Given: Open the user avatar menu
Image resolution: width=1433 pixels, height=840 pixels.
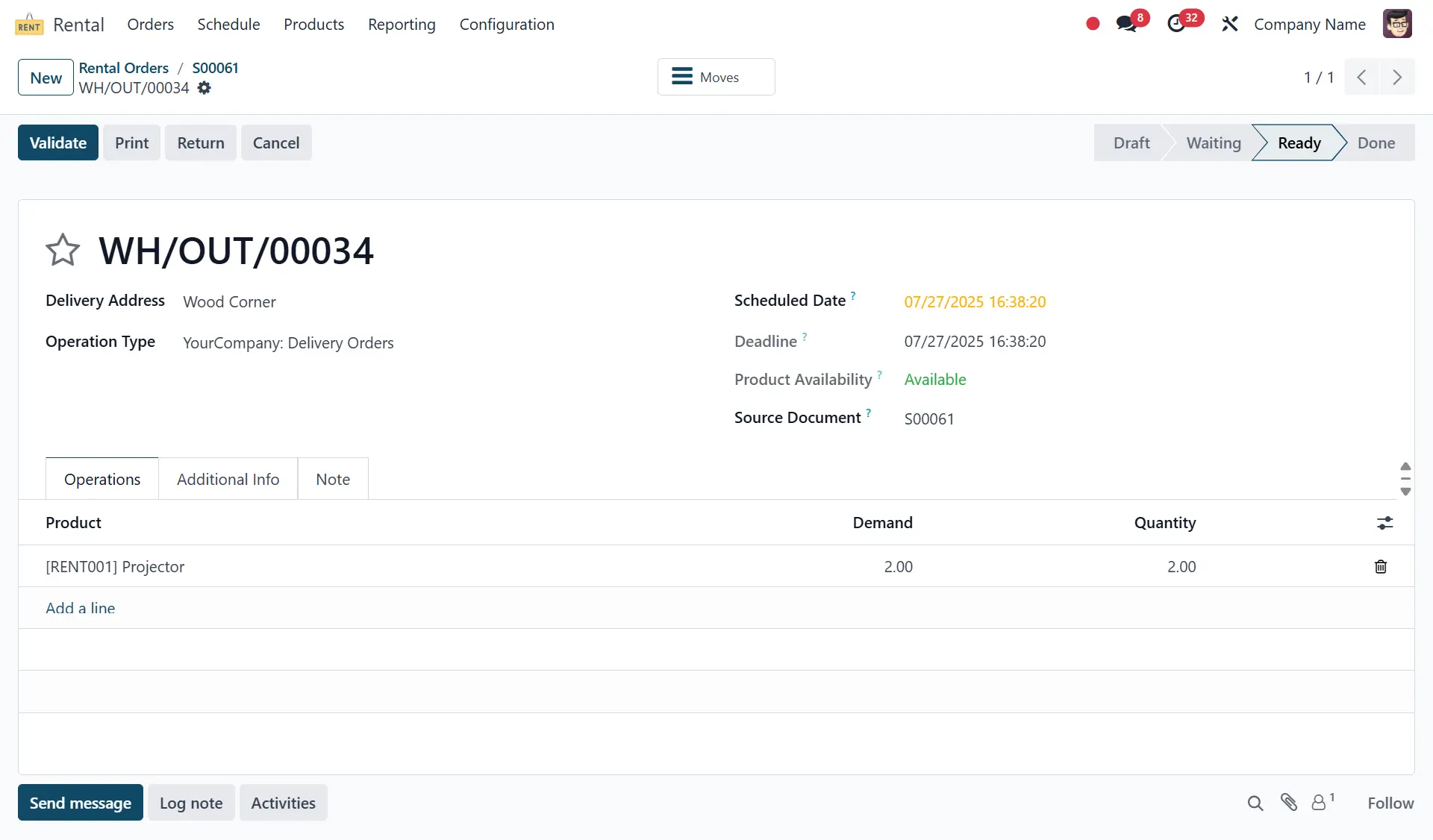Looking at the screenshot, I should 1396,24.
